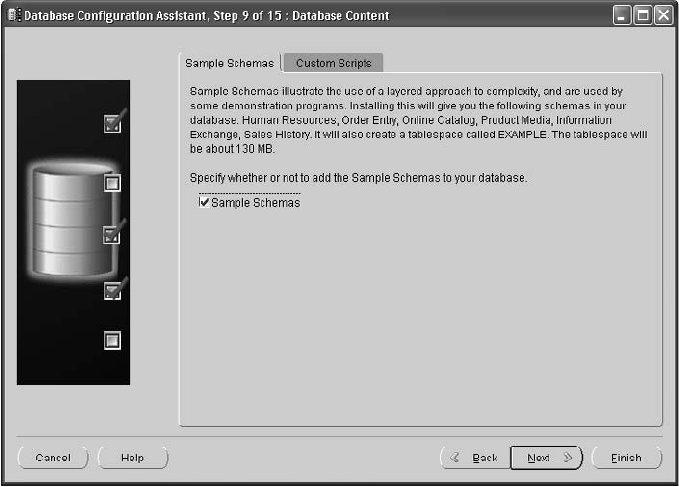Close the Database Configuration Assistant window
The image size is (679, 487).
tap(664, 16)
